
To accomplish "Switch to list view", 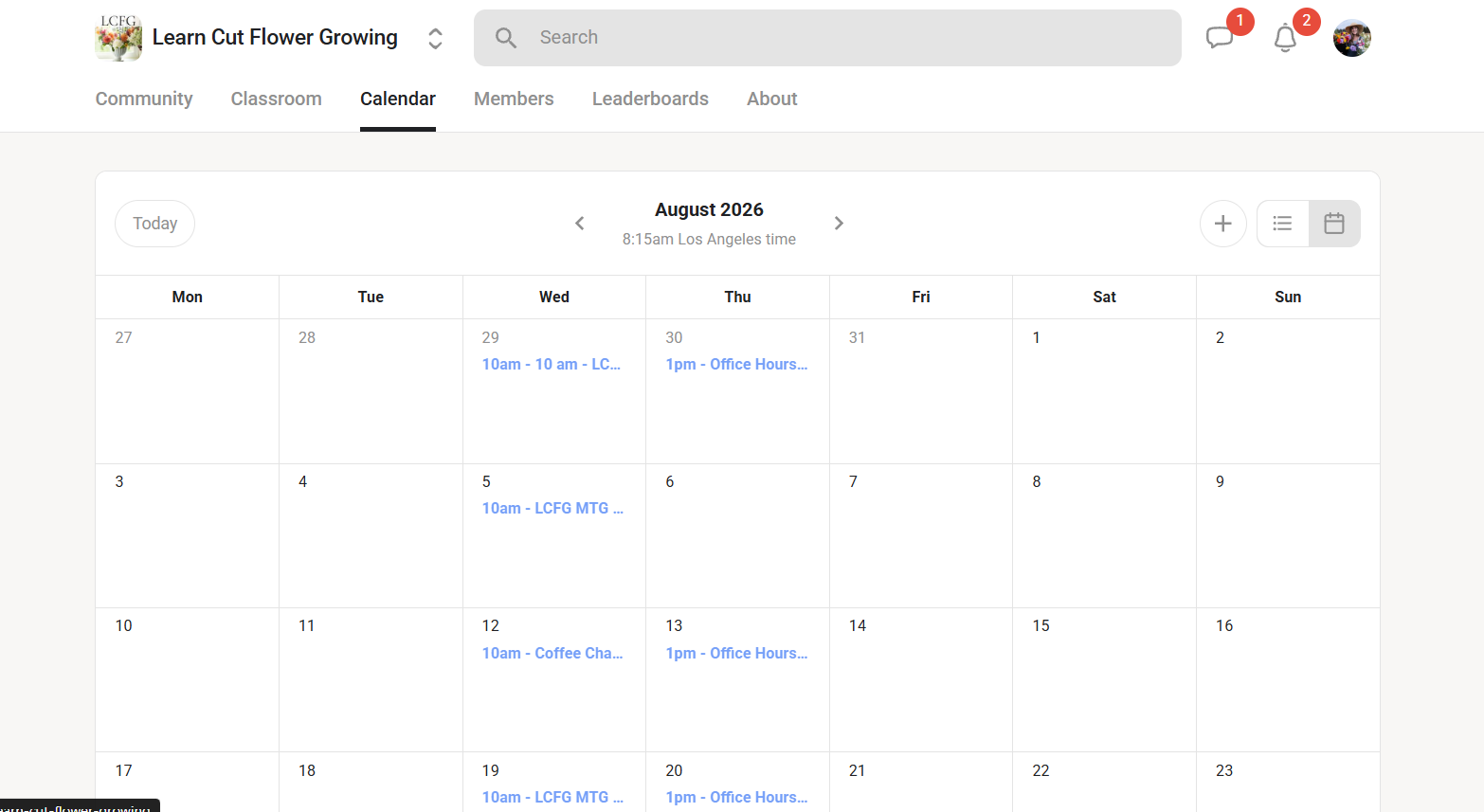I will click(x=1282, y=224).
